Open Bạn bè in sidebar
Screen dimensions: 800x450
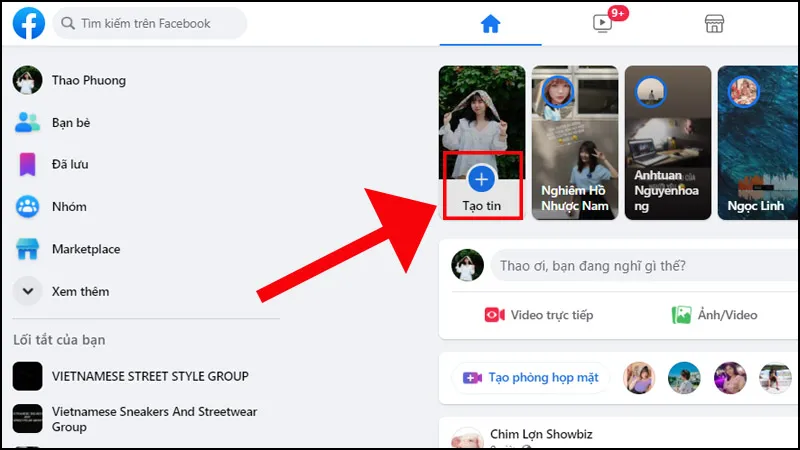[x=71, y=123]
